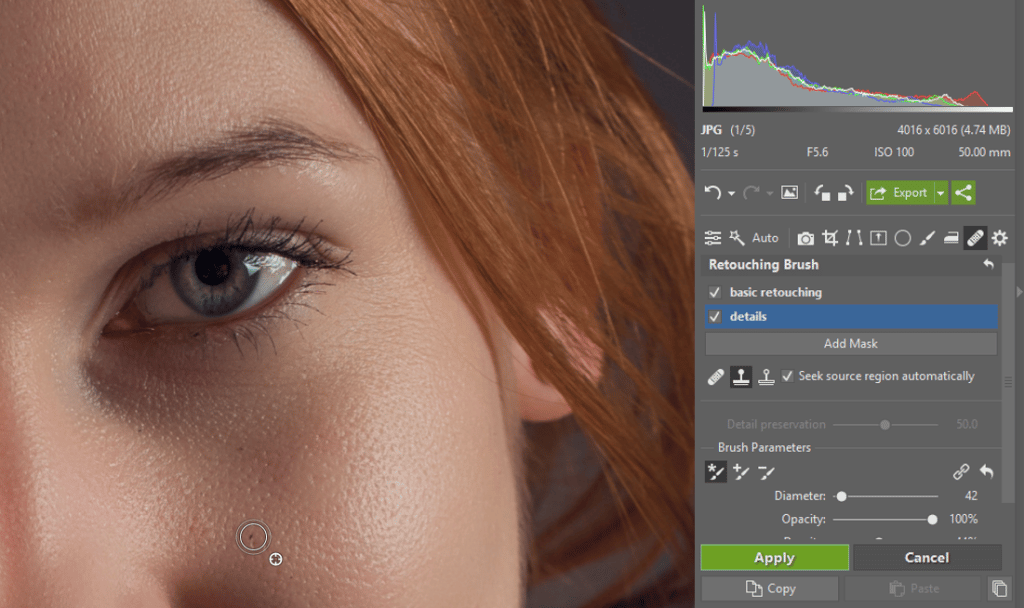This screenshot has height=608, width=1024.
Task: Show the original image preview icon
Action: (790, 193)
